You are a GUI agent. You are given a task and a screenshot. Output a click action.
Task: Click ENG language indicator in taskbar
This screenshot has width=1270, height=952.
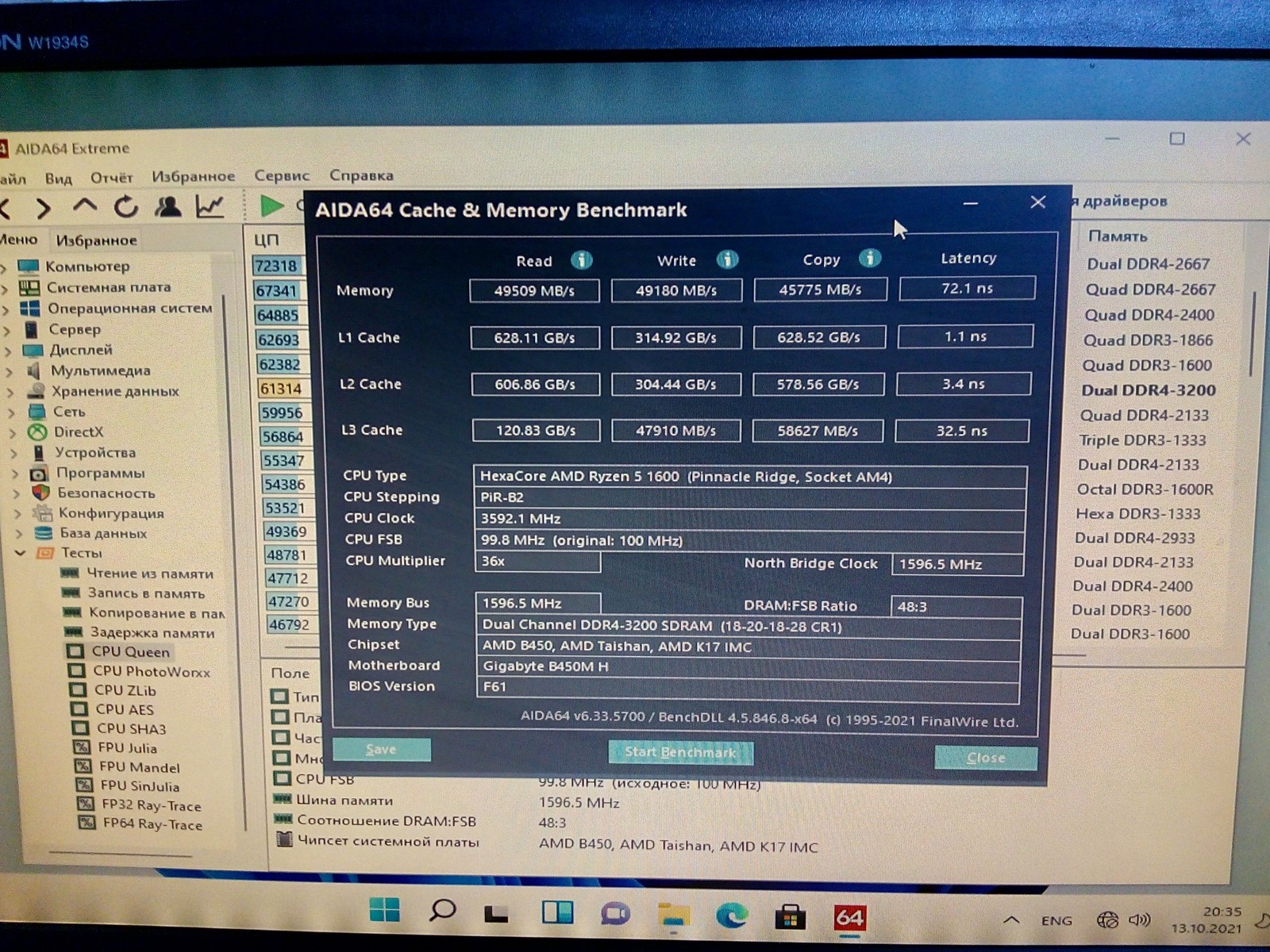pos(1056,921)
